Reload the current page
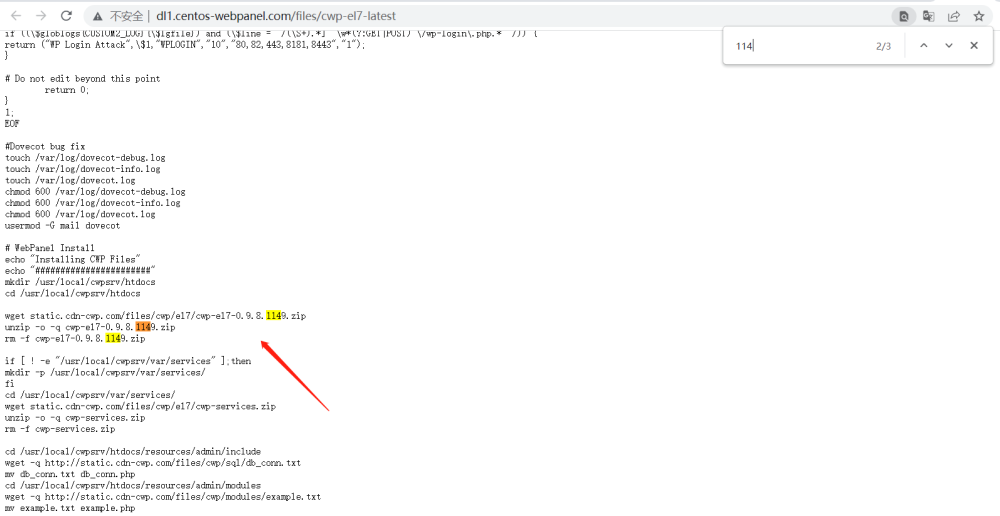Image resolution: width=1000 pixels, height=516 pixels. point(66,16)
